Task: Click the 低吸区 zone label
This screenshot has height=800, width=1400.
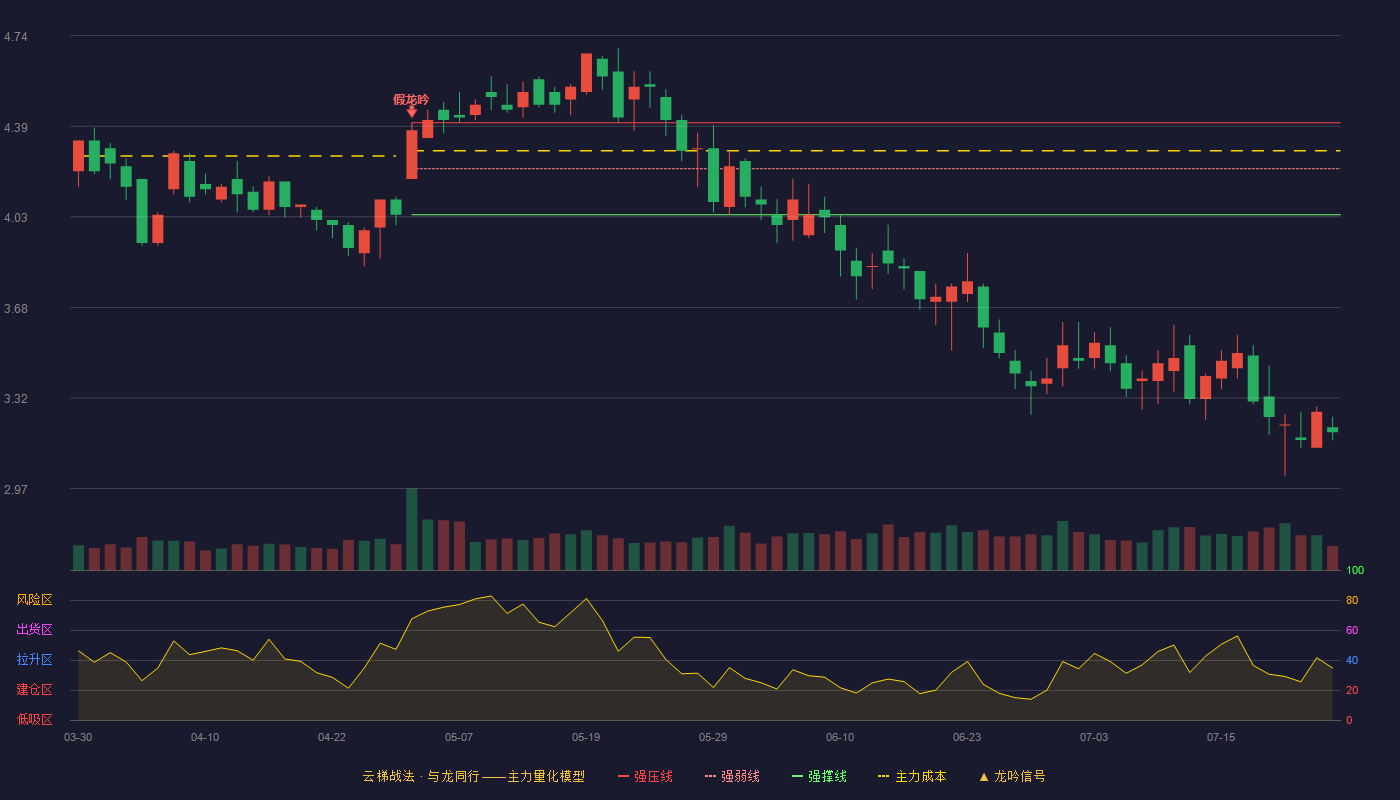Action: (x=34, y=720)
